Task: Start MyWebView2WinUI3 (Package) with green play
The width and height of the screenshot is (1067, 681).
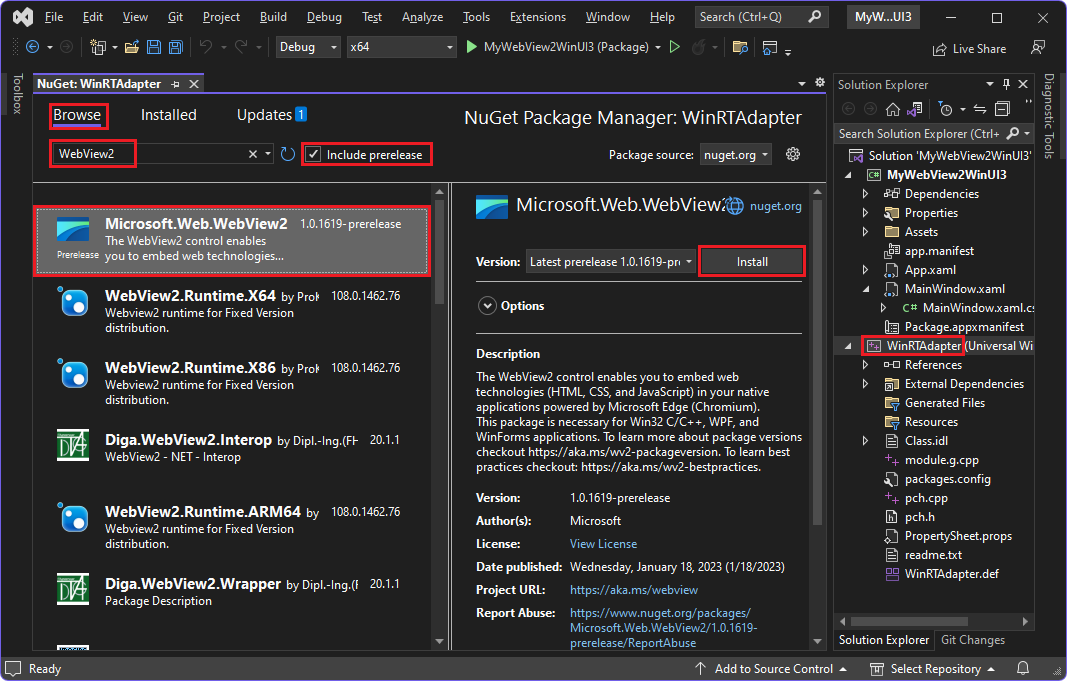Action: (x=473, y=47)
